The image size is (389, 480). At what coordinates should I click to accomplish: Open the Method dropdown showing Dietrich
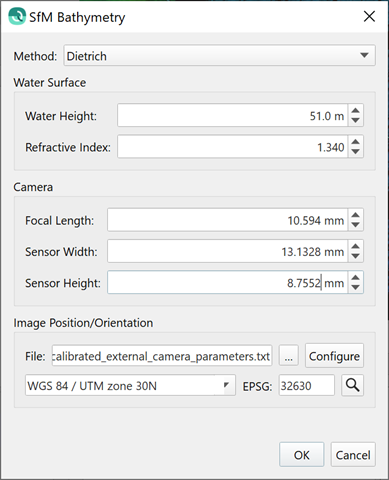(219, 55)
